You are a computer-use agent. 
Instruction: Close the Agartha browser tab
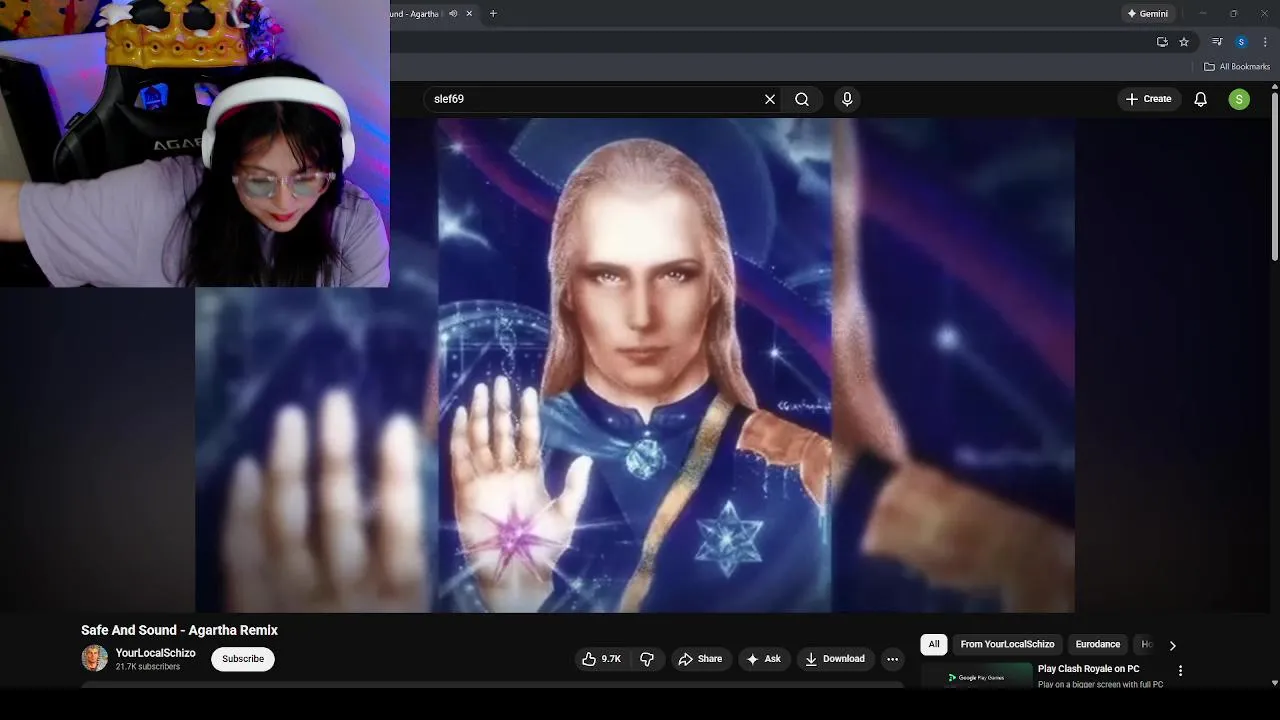[x=469, y=14]
